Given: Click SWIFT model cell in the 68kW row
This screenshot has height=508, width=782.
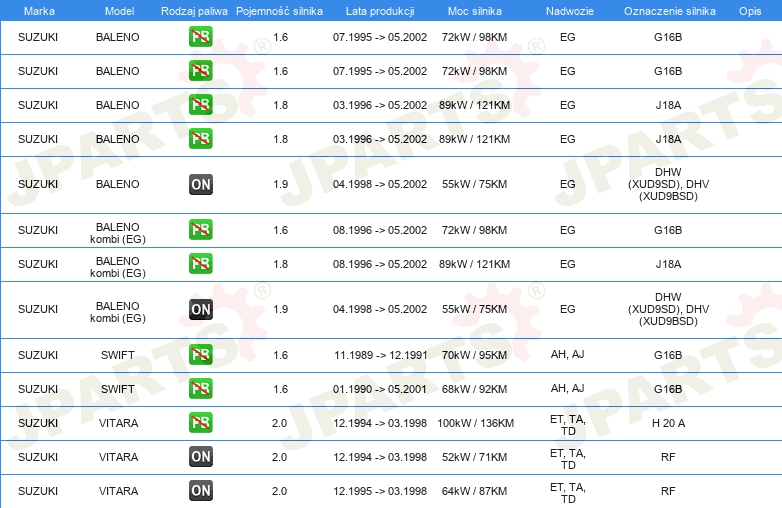Looking at the screenshot, I should pos(118,389).
